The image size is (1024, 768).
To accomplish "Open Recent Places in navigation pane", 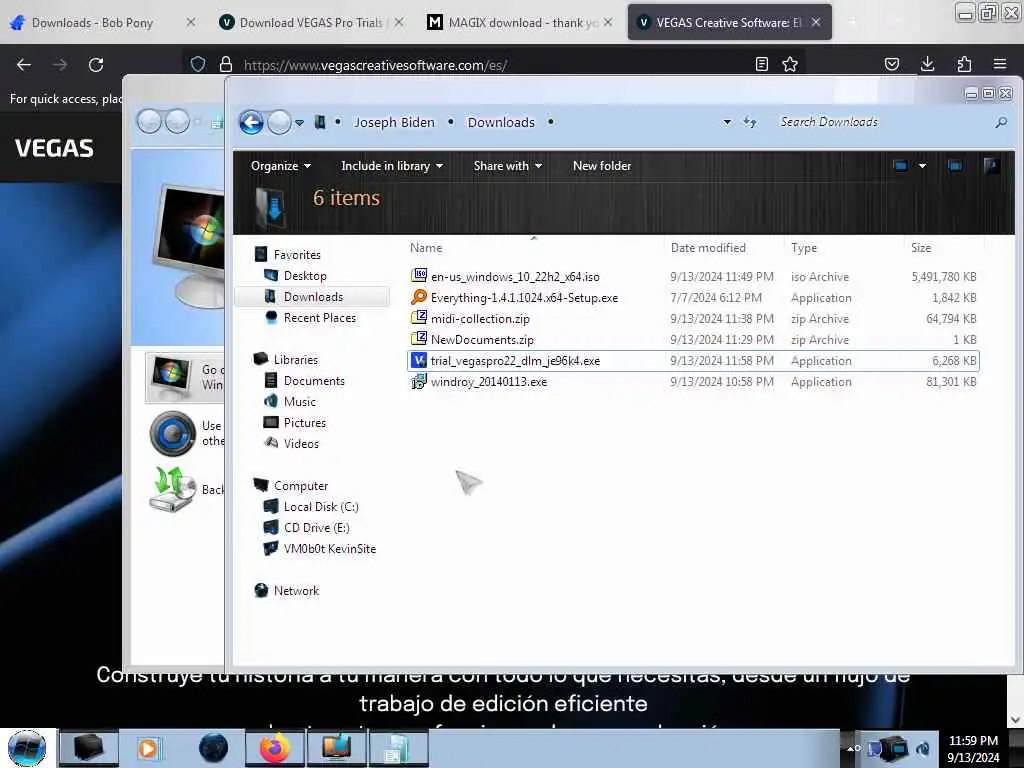I will pos(319,317).
